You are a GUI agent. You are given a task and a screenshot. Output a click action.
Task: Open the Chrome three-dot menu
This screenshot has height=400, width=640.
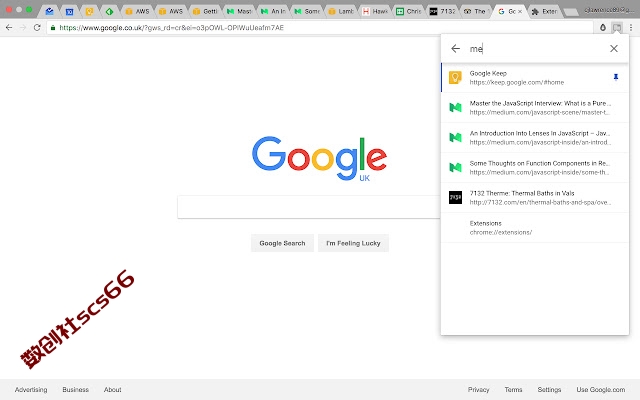(631, 28)
